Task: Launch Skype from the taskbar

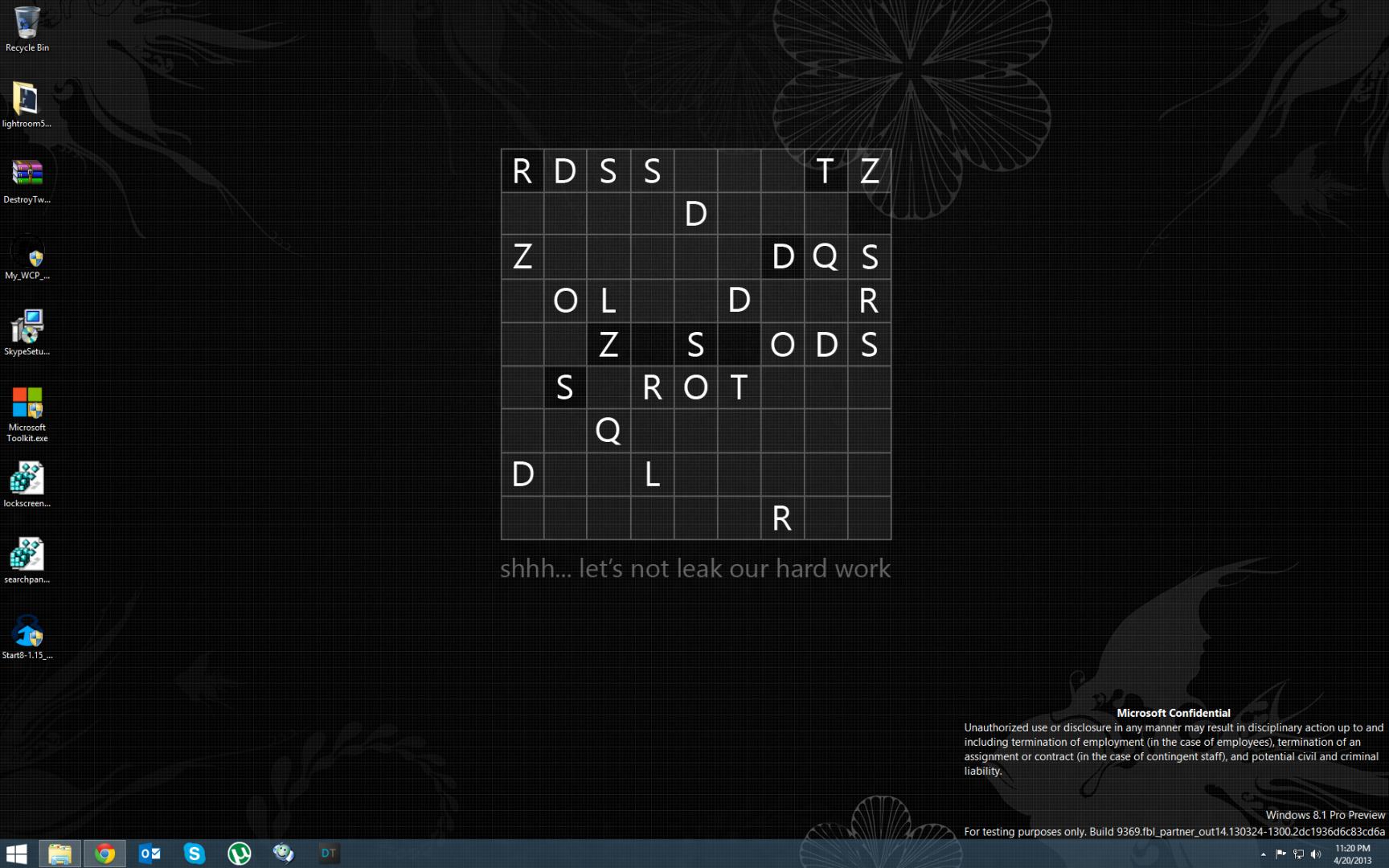Action: [x=194, y=854]
